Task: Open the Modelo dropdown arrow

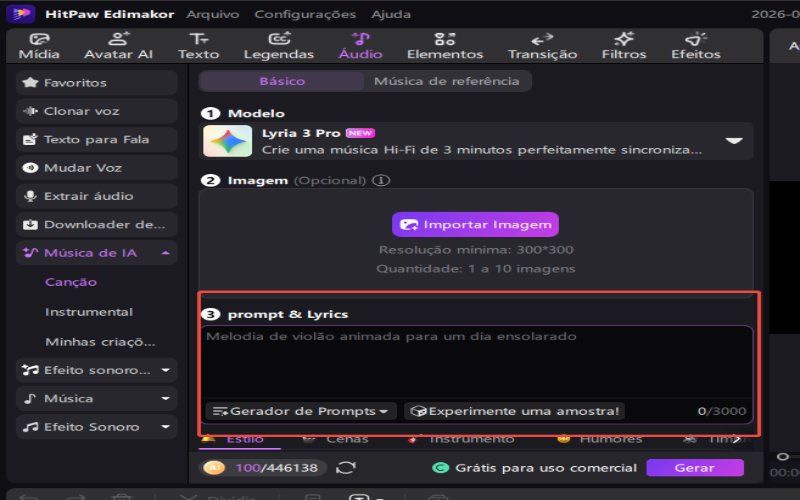Action: (734, 141)
